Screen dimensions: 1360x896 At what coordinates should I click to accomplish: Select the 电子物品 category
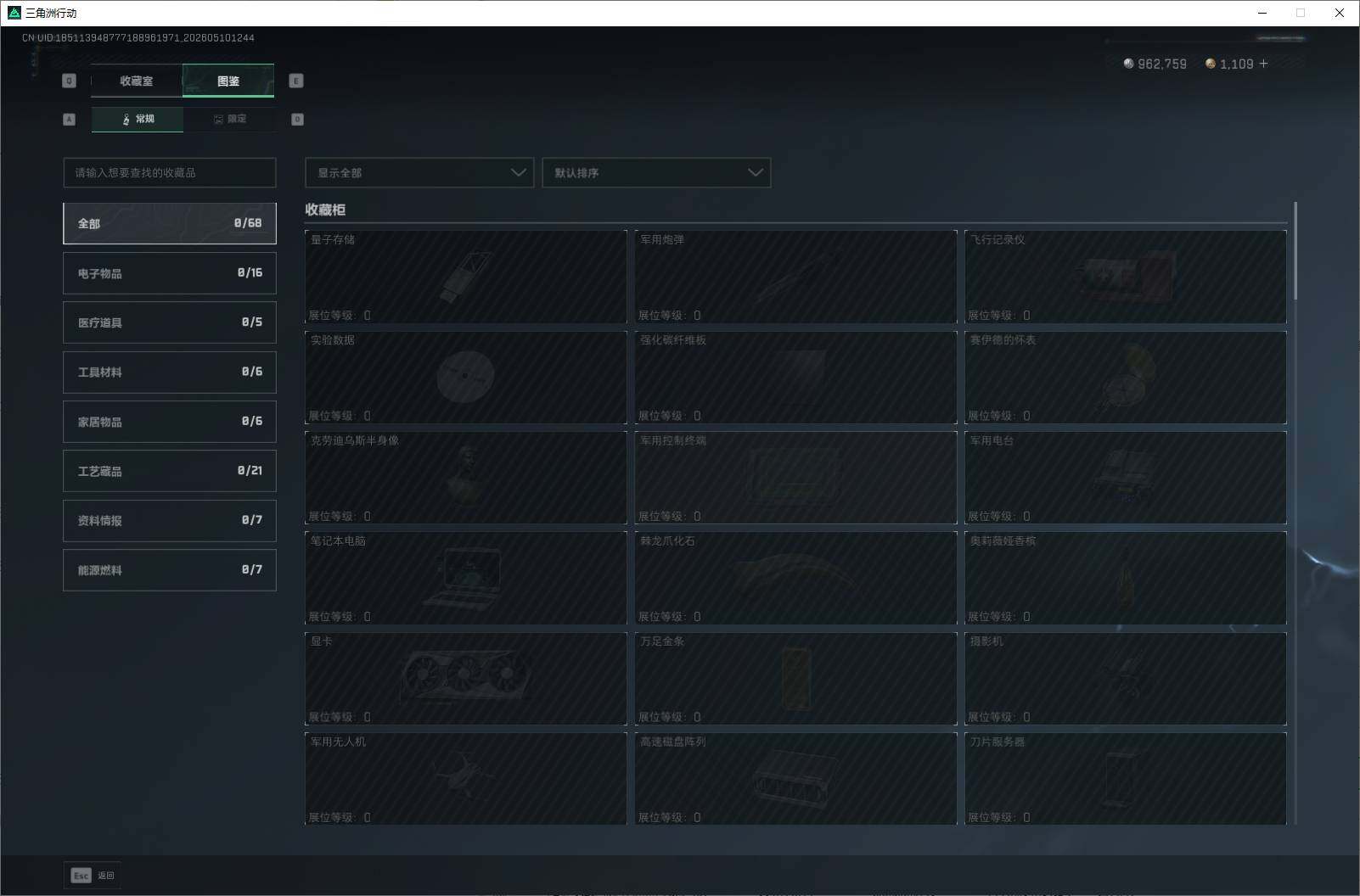(170, 273)
